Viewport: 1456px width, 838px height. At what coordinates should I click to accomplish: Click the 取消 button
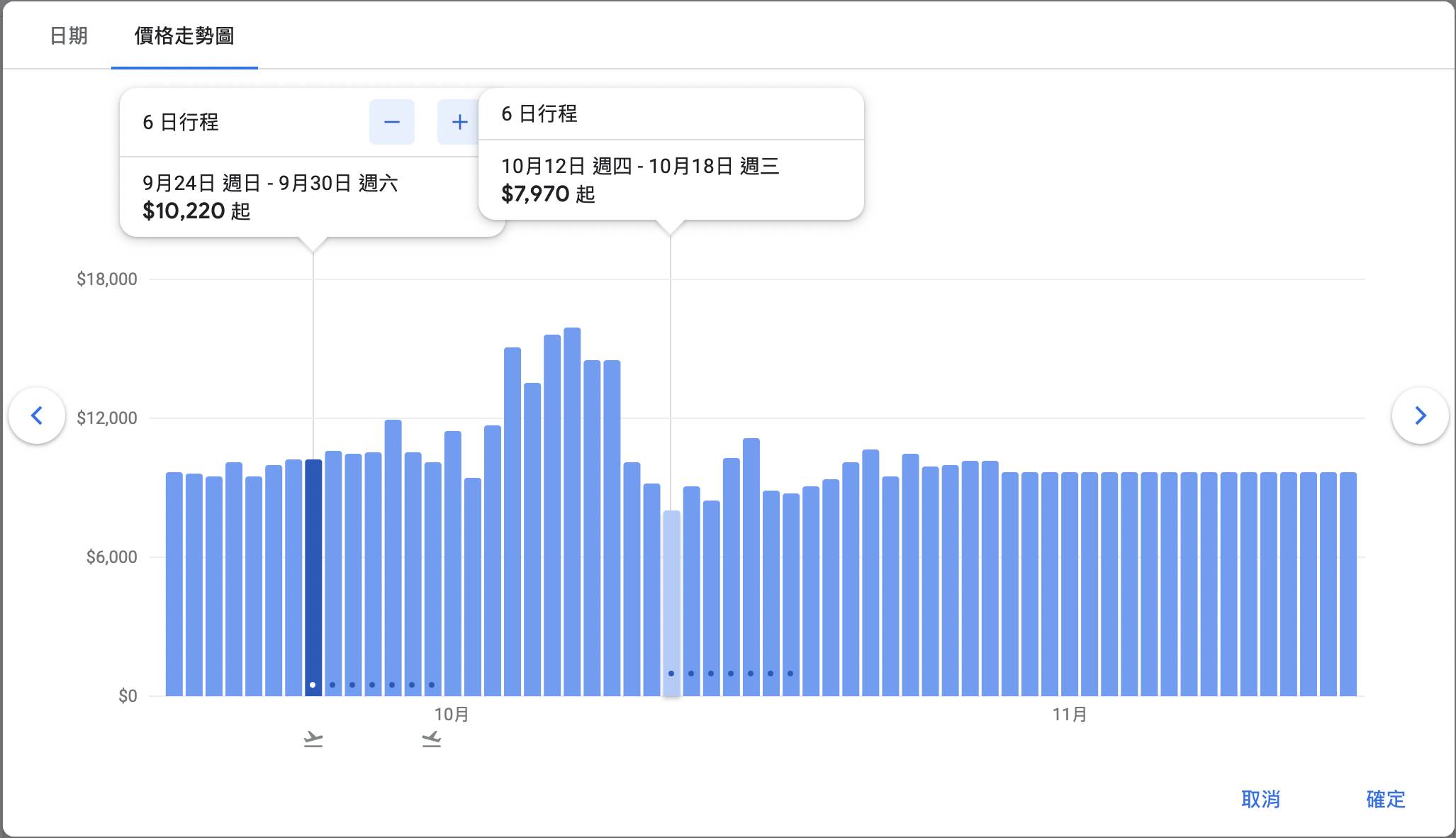point(1260,799)
